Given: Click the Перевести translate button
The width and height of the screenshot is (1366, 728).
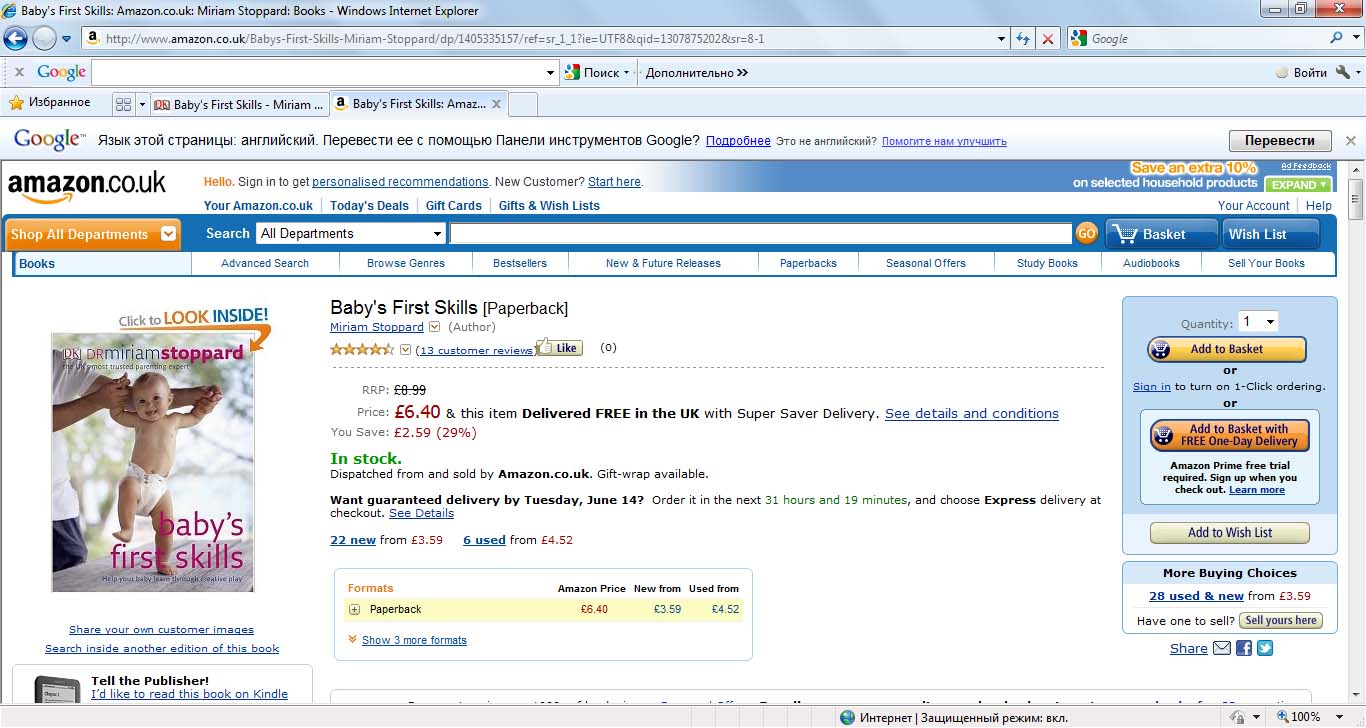Looking at the screenshot, I should pyautogui.click(x=1280, y=141).
